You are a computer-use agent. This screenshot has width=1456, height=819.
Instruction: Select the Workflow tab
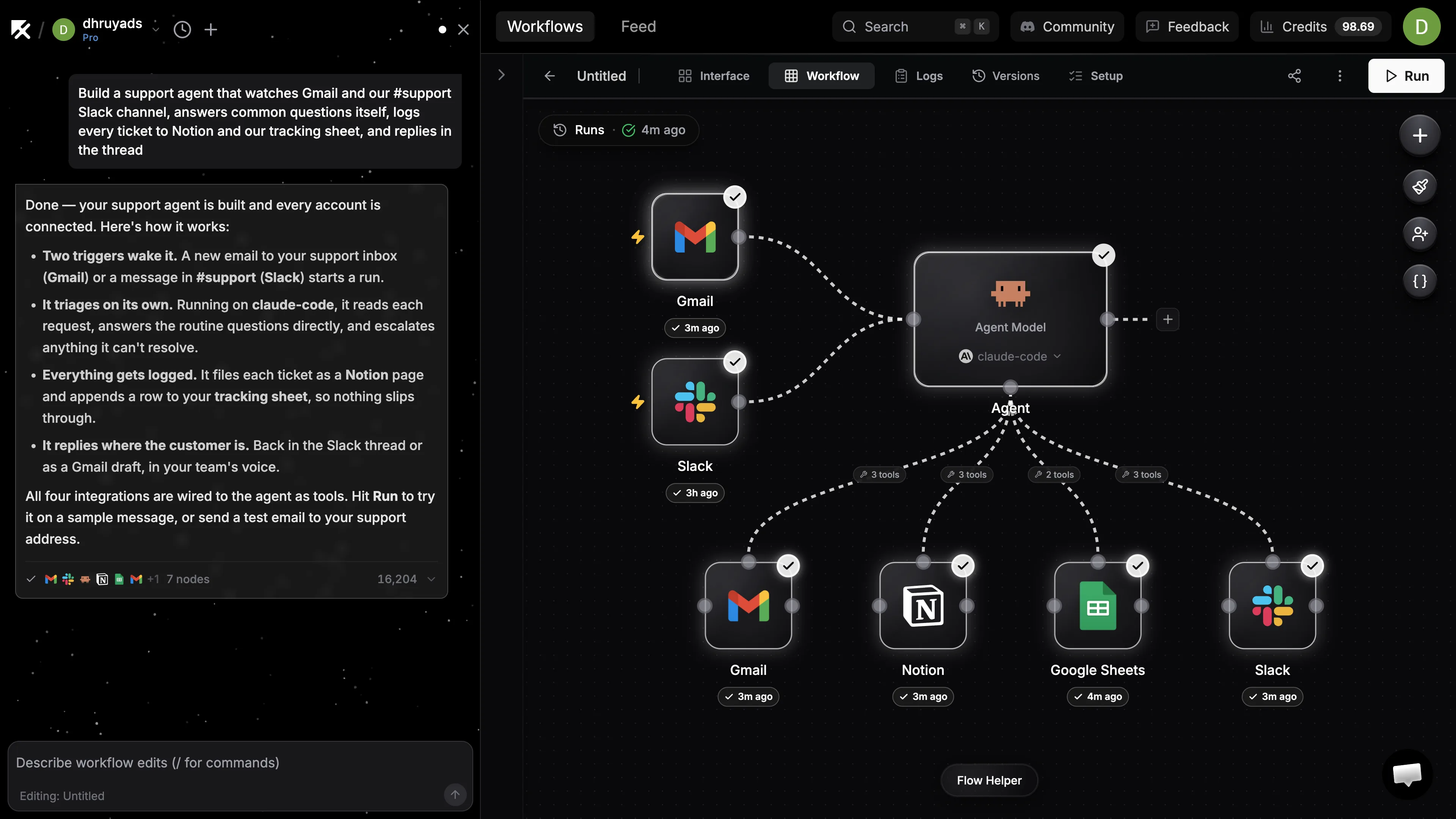coord(821,76)
